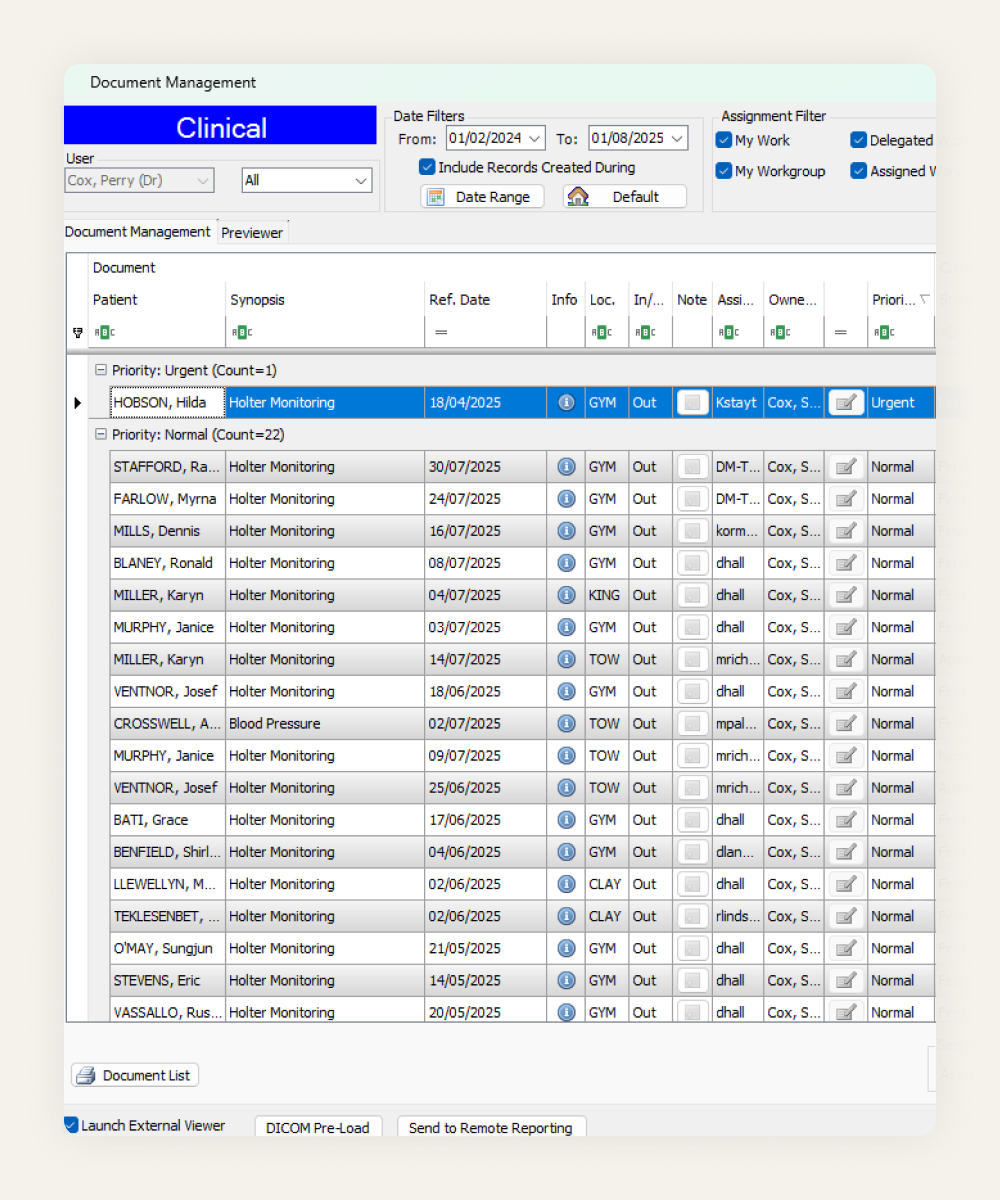Open info icon for O'MAY, Sungjun
Viewport: 1000px width, 1200px height.
coord(566,948)
